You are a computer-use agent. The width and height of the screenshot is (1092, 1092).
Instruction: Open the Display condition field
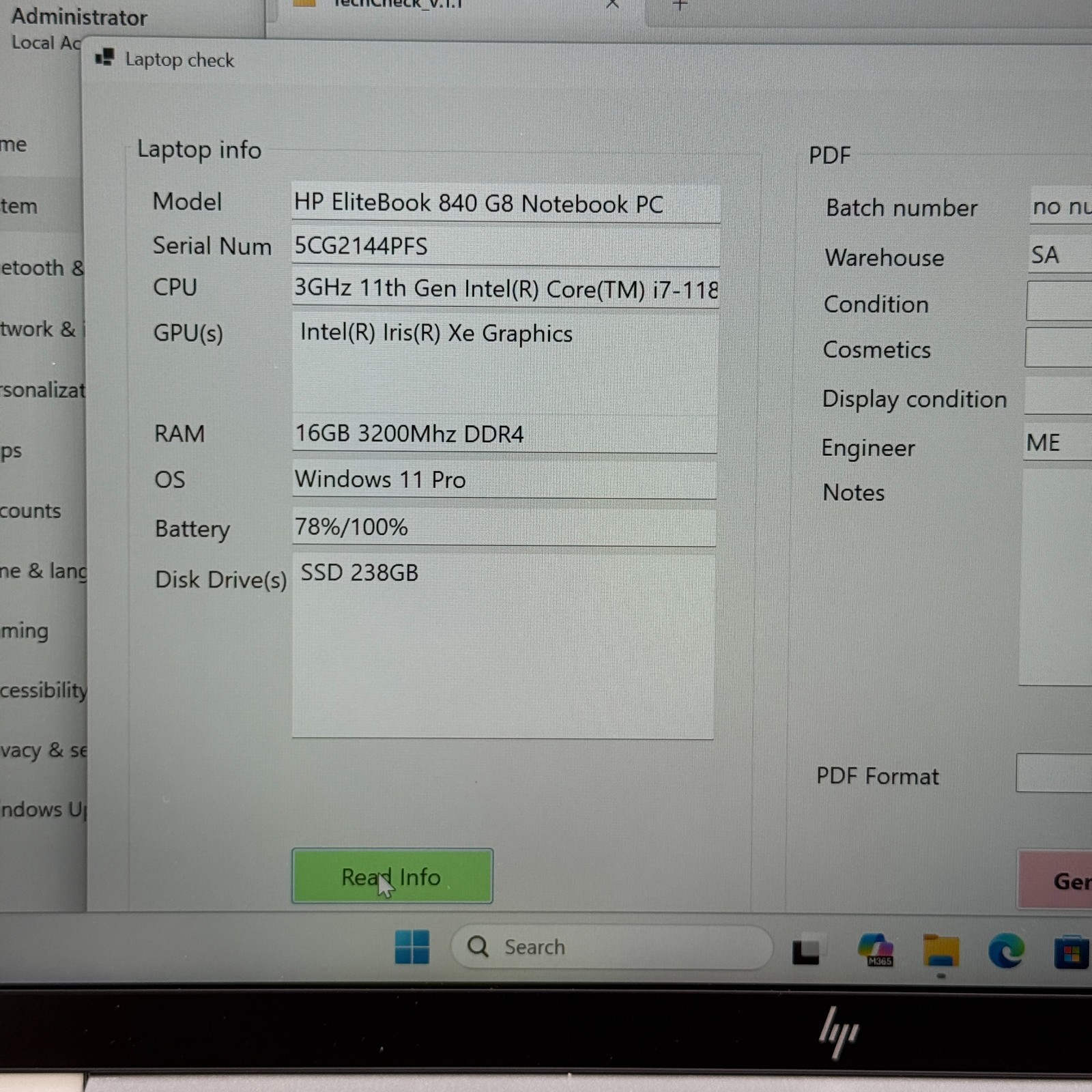(1058, 395)
